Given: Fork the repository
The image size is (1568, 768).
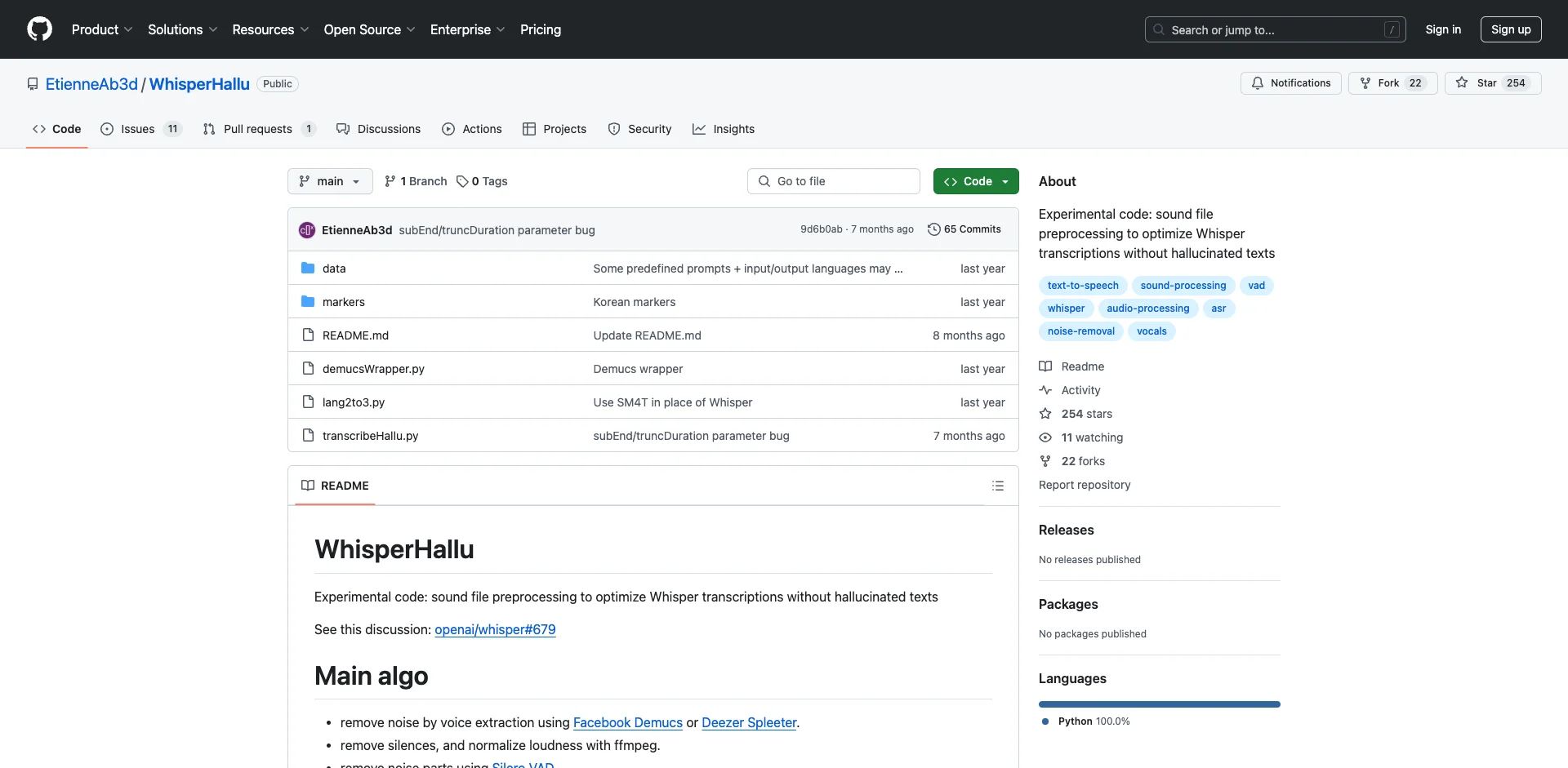Looking at the screenshot, I should pos(1392,83).
